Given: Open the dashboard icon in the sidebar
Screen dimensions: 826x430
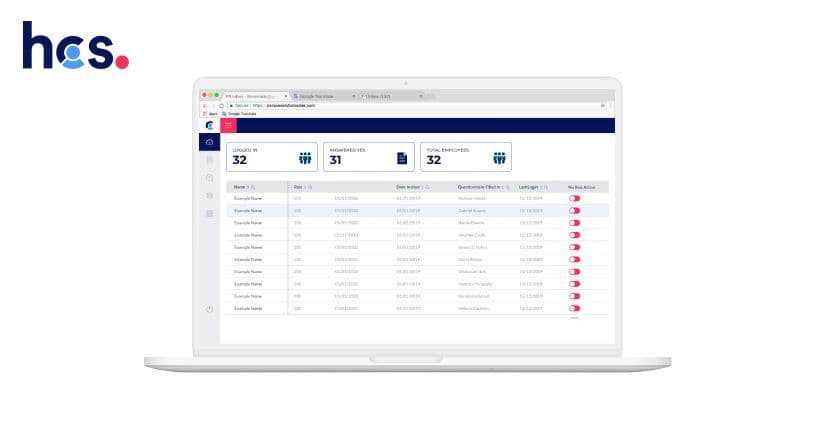Looking at the screenshot, I should [209, 143].
